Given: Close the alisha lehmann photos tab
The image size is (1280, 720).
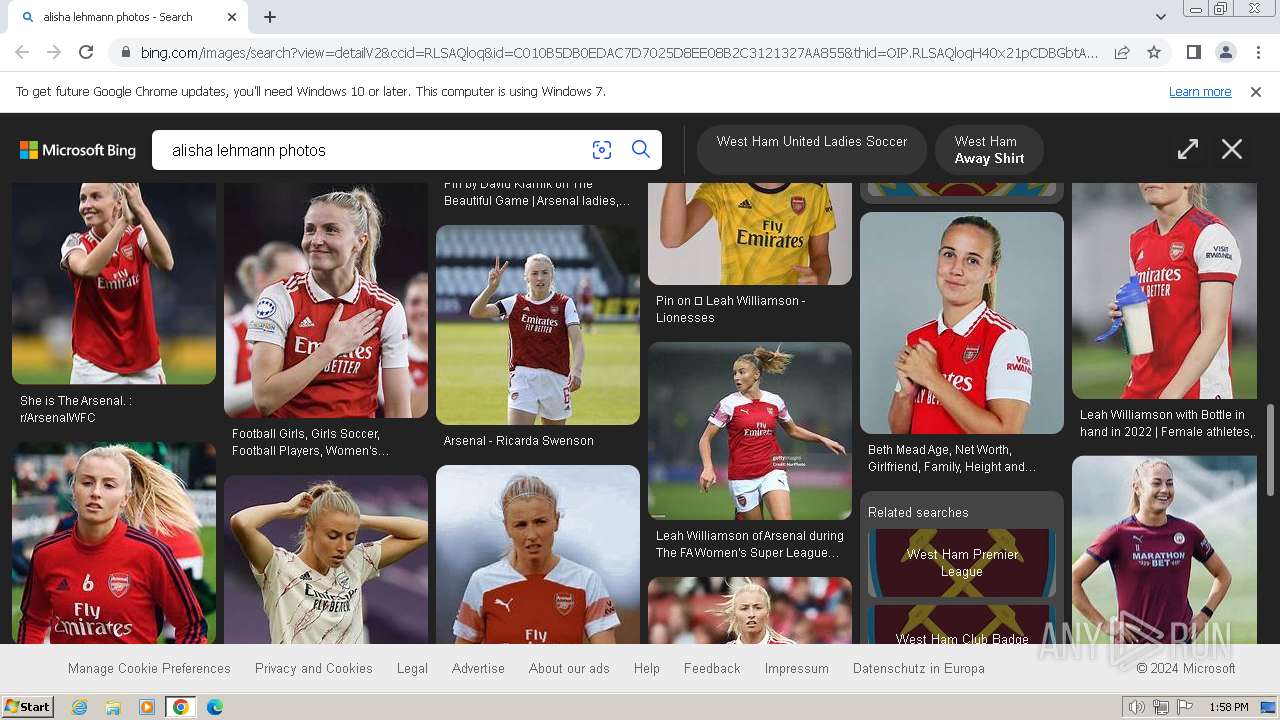Looking at the screenshot, I should click(x=232, y=17).
